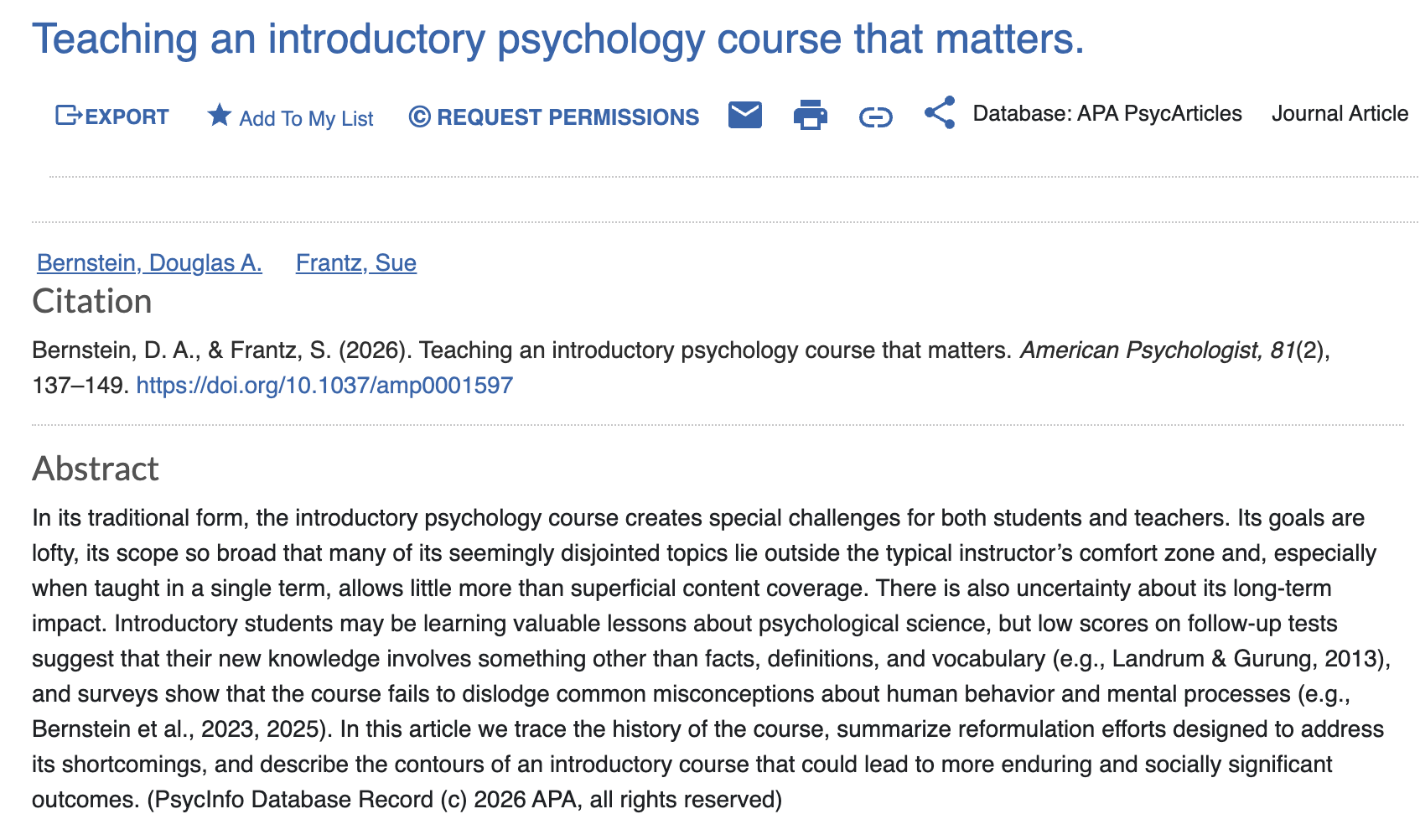Select the Add To My List text

tap(306, 119)
